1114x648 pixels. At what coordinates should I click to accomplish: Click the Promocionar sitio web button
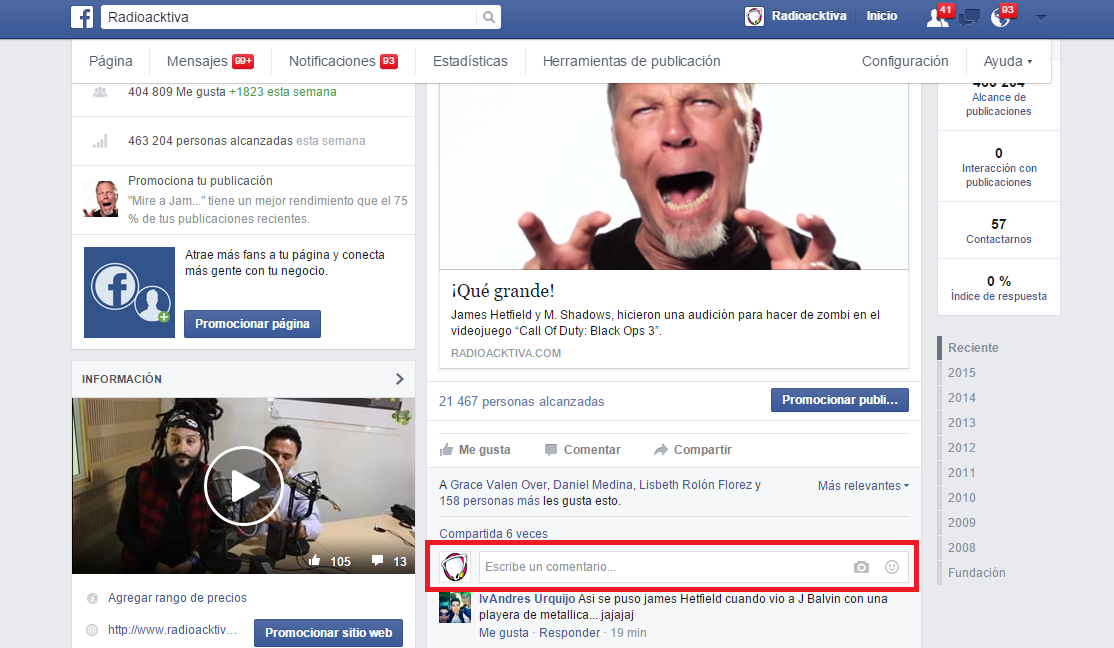point(328,633)
